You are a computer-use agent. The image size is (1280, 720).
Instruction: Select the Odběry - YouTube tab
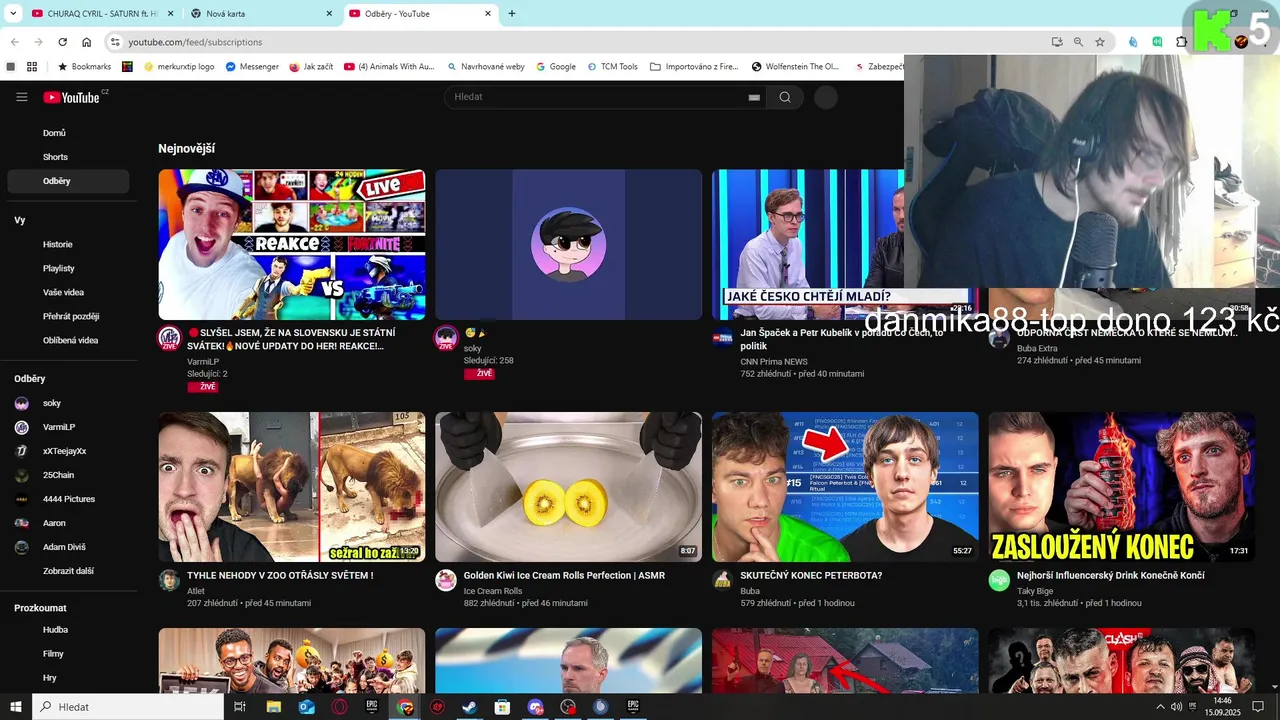[x=420, y=13]
